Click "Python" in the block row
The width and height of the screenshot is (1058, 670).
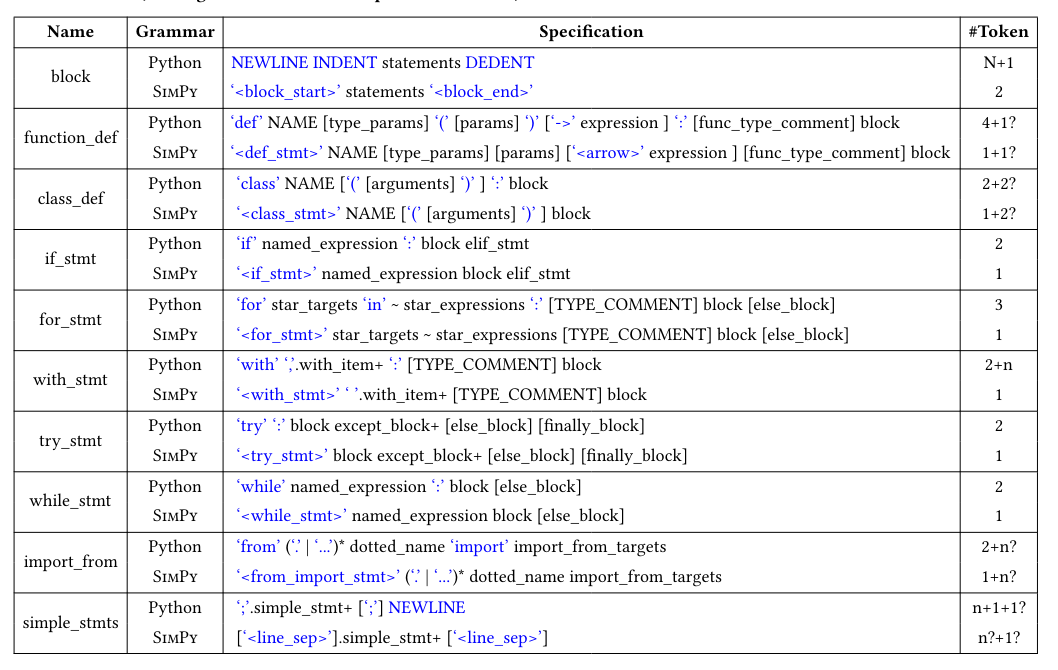[175, 63]
